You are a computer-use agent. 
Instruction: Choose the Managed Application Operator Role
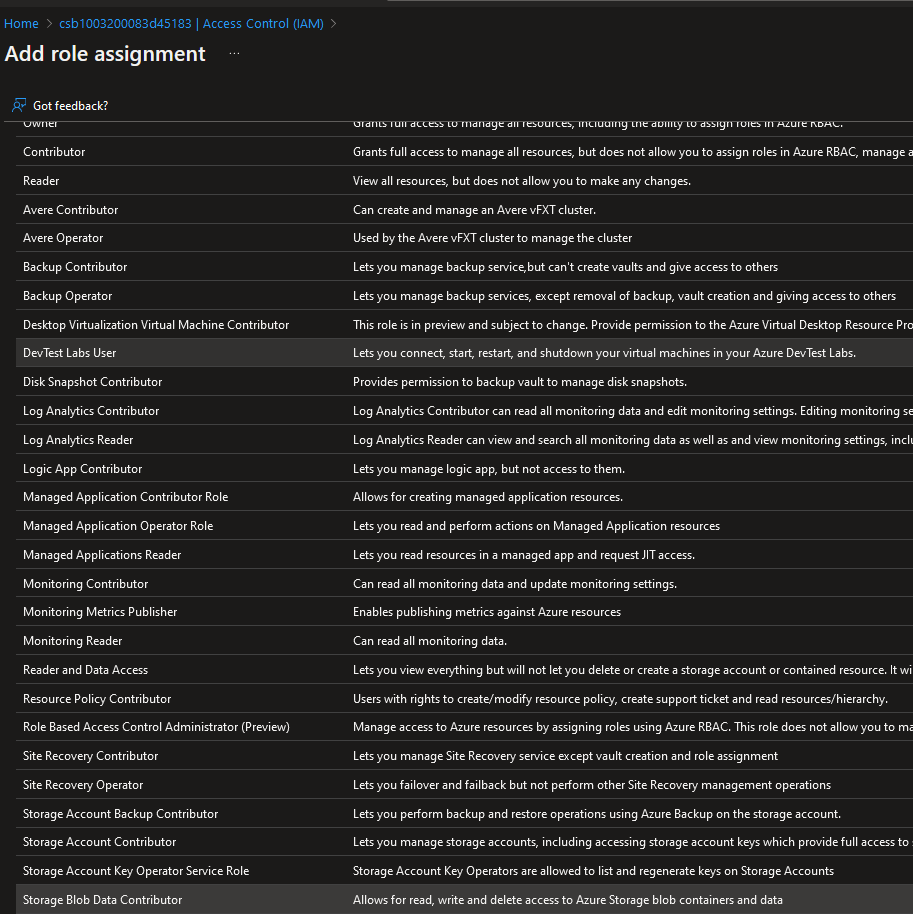pos(117,525)
